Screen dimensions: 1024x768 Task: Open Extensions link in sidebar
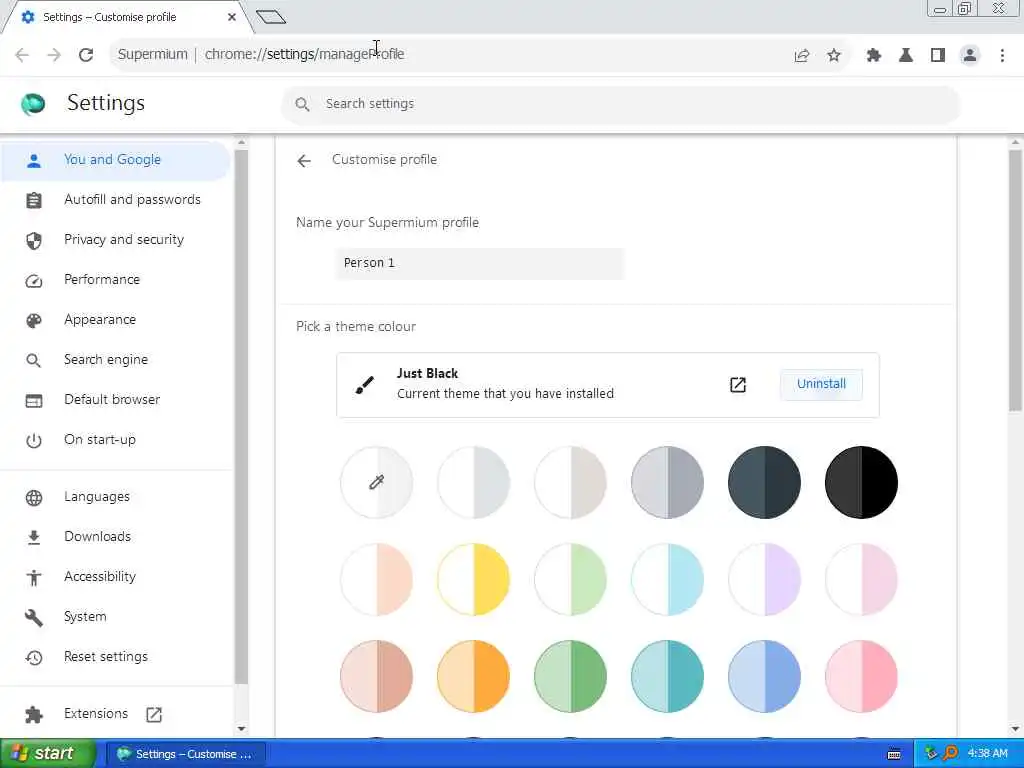pyautogui.click(x=116, y=714)
